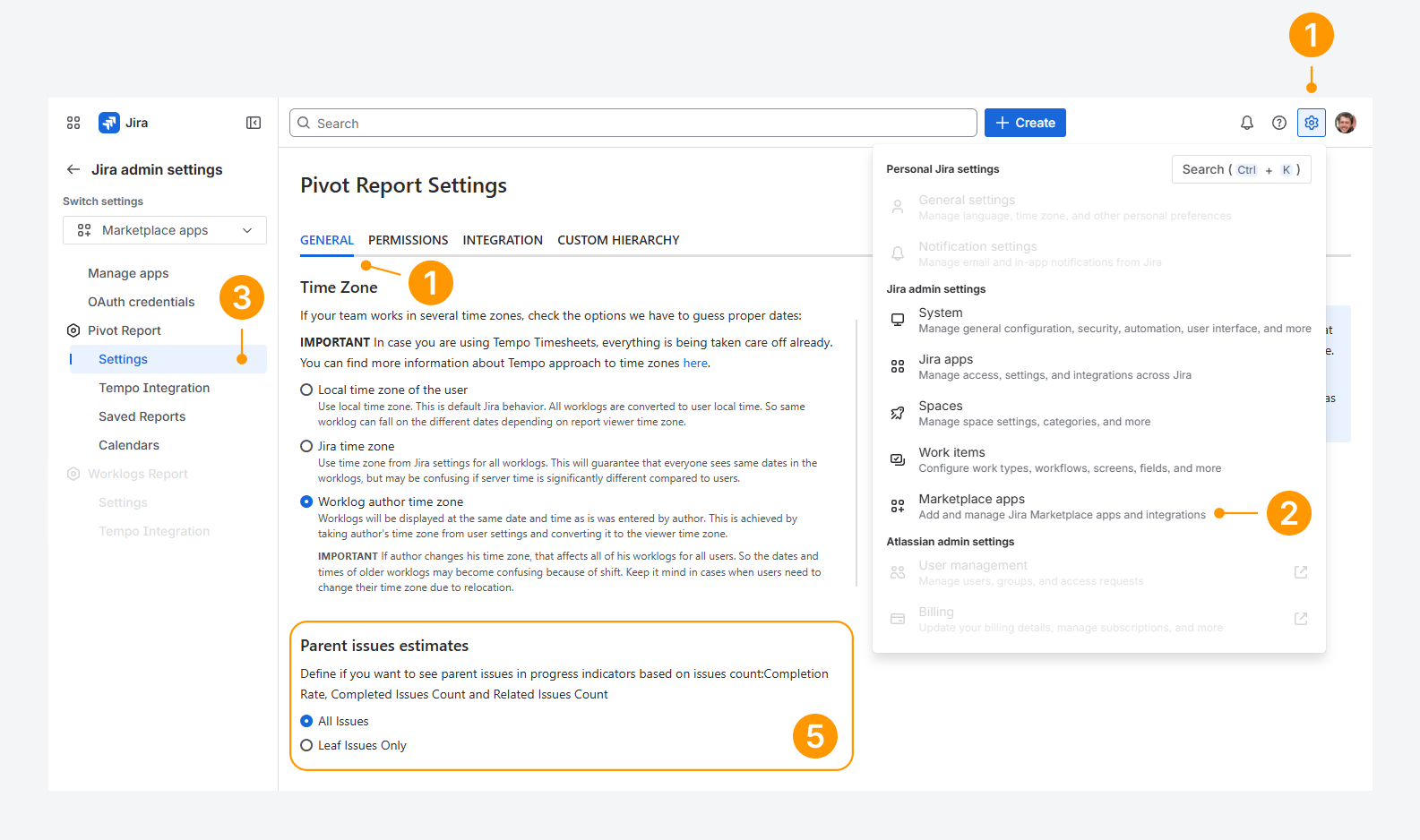Click the Spaces rocket icon
The image size is (1420, 840).
point(898,413)
